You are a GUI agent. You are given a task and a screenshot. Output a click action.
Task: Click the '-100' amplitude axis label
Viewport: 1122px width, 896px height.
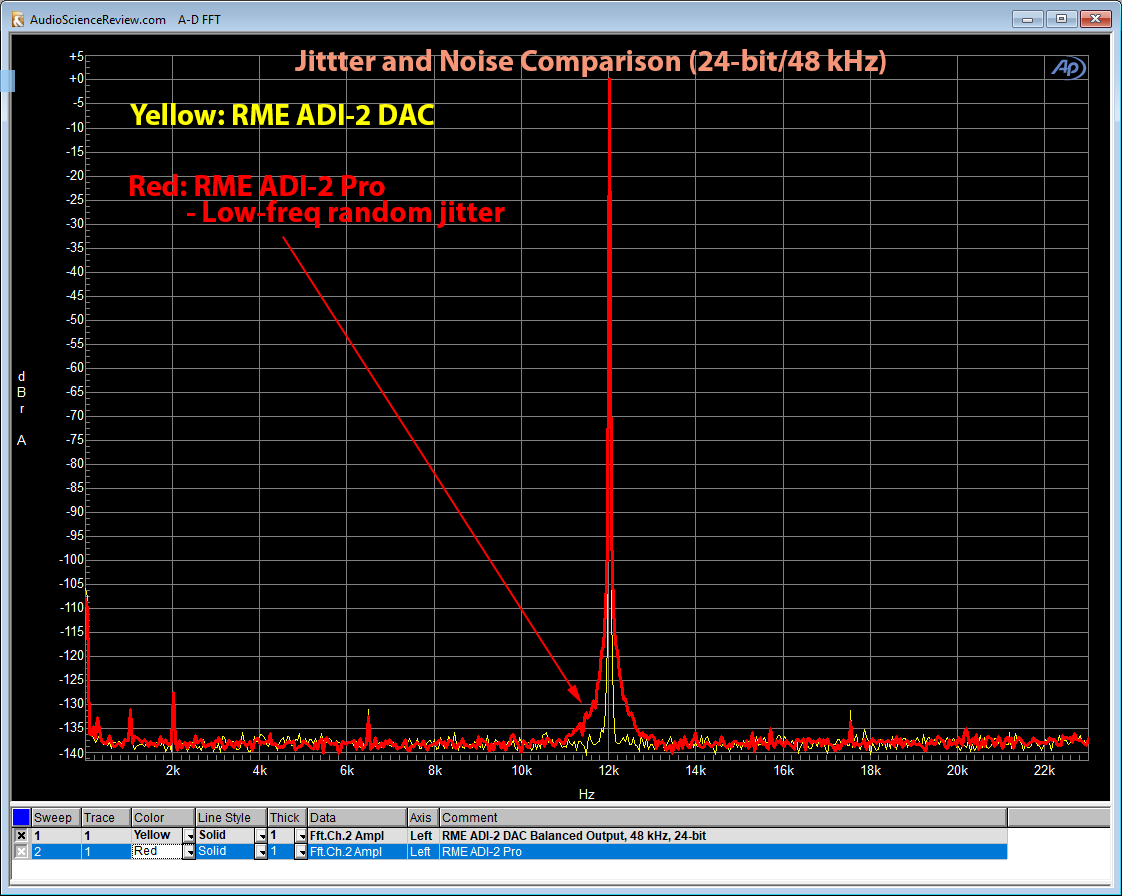pos(72,560)
